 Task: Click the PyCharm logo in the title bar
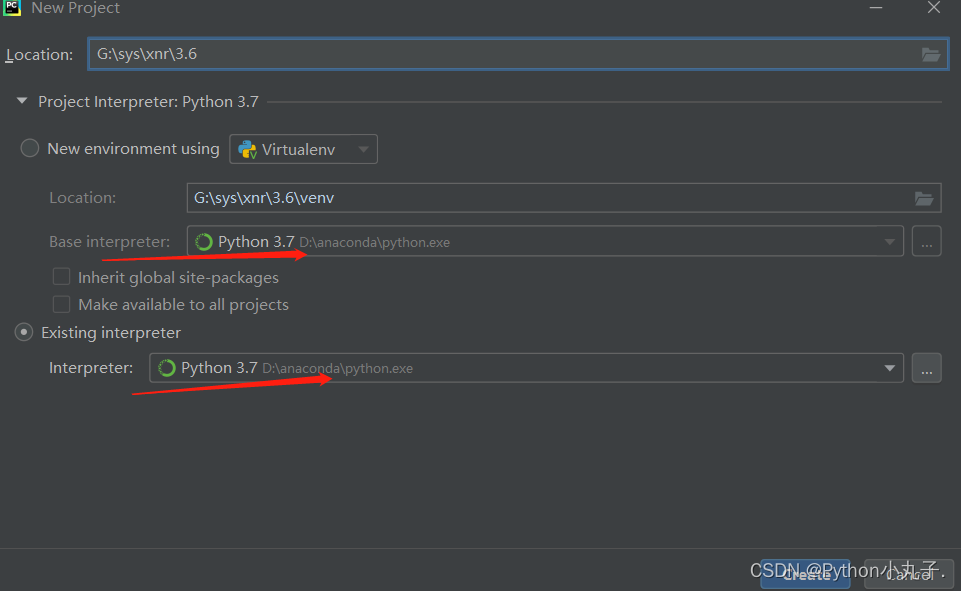pos(12,7)
